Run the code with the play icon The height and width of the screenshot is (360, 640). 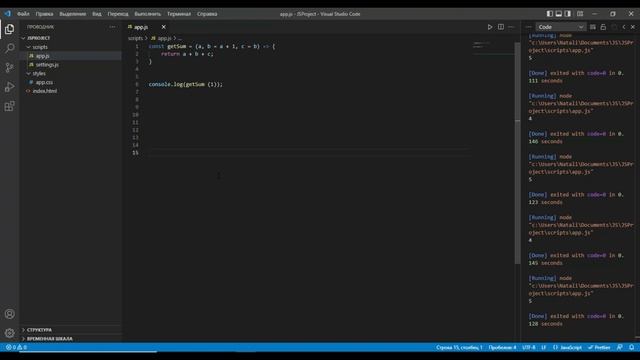tap(490, 27)
